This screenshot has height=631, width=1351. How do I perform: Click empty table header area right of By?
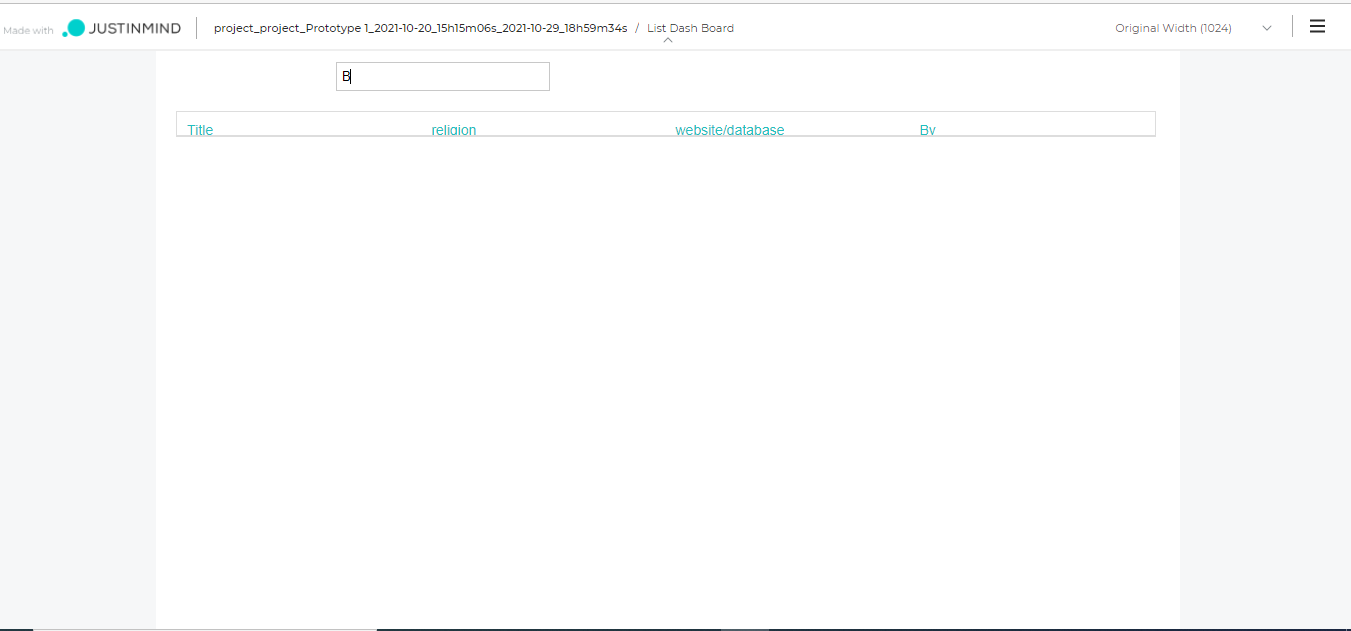click(1050, 124)
